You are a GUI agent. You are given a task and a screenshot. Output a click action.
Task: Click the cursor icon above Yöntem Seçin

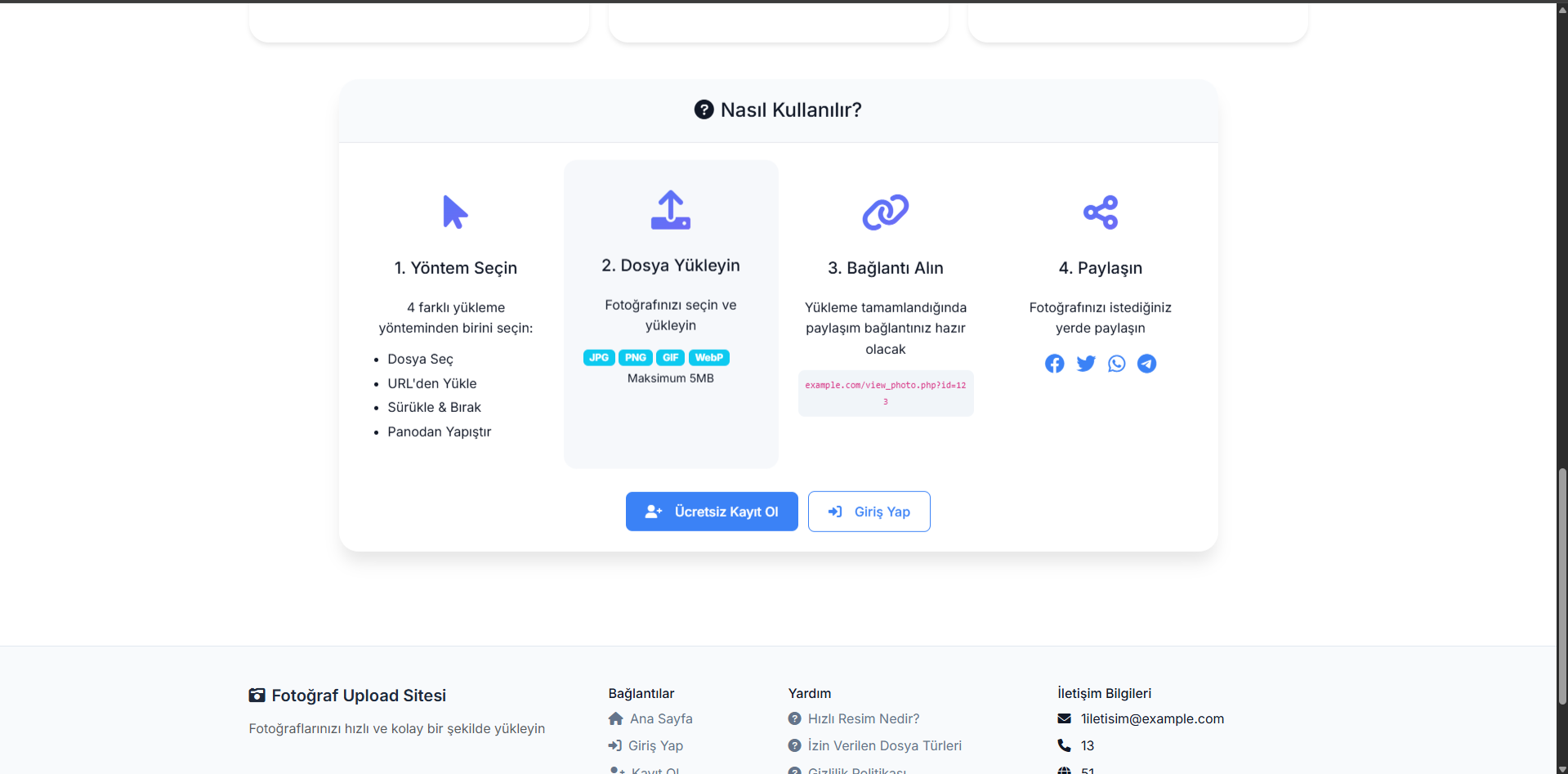(455, 213)
